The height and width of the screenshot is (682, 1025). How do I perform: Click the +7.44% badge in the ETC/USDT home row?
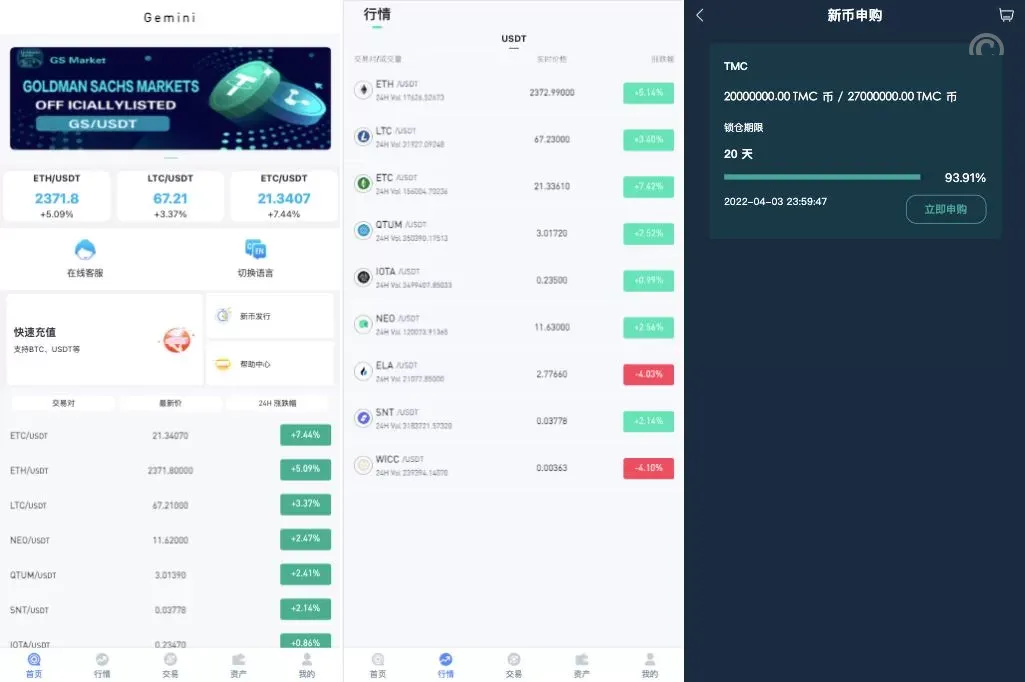pyautogui.click(x=305, y=435)
